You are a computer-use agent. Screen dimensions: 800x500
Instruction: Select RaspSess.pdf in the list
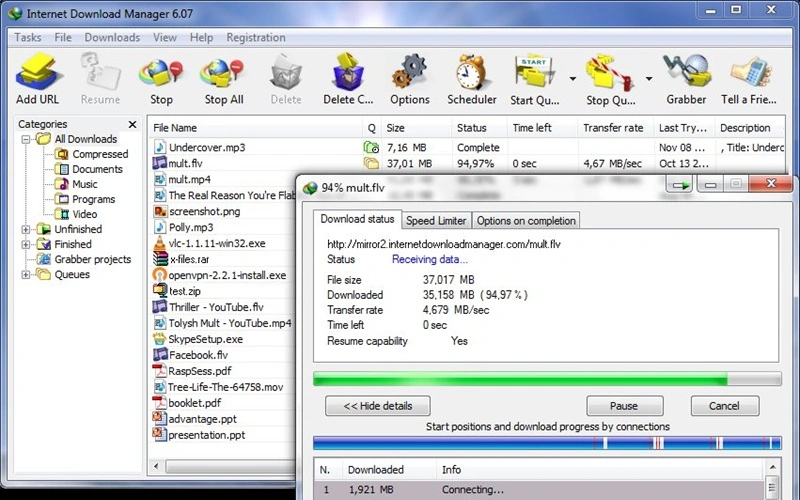coord(199,371)
